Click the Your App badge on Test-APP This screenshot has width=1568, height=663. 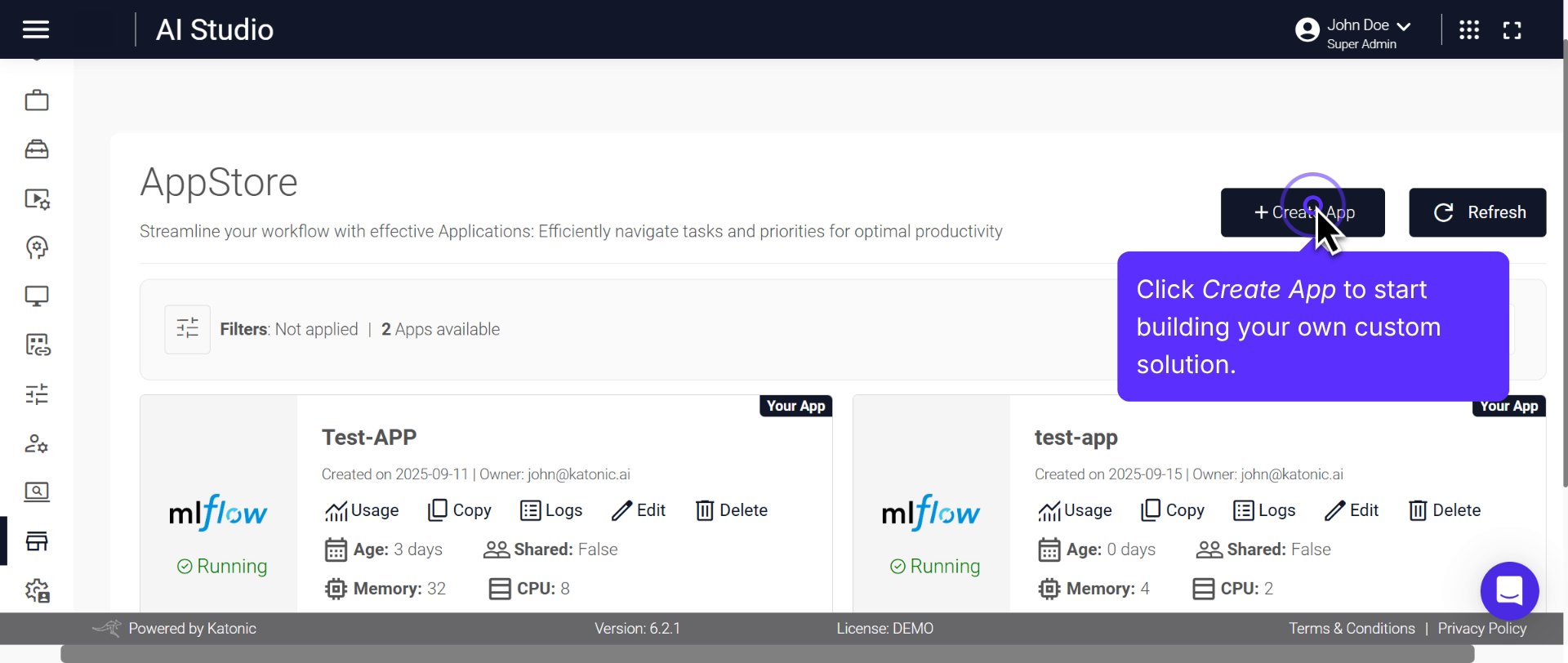pos(795,406)
